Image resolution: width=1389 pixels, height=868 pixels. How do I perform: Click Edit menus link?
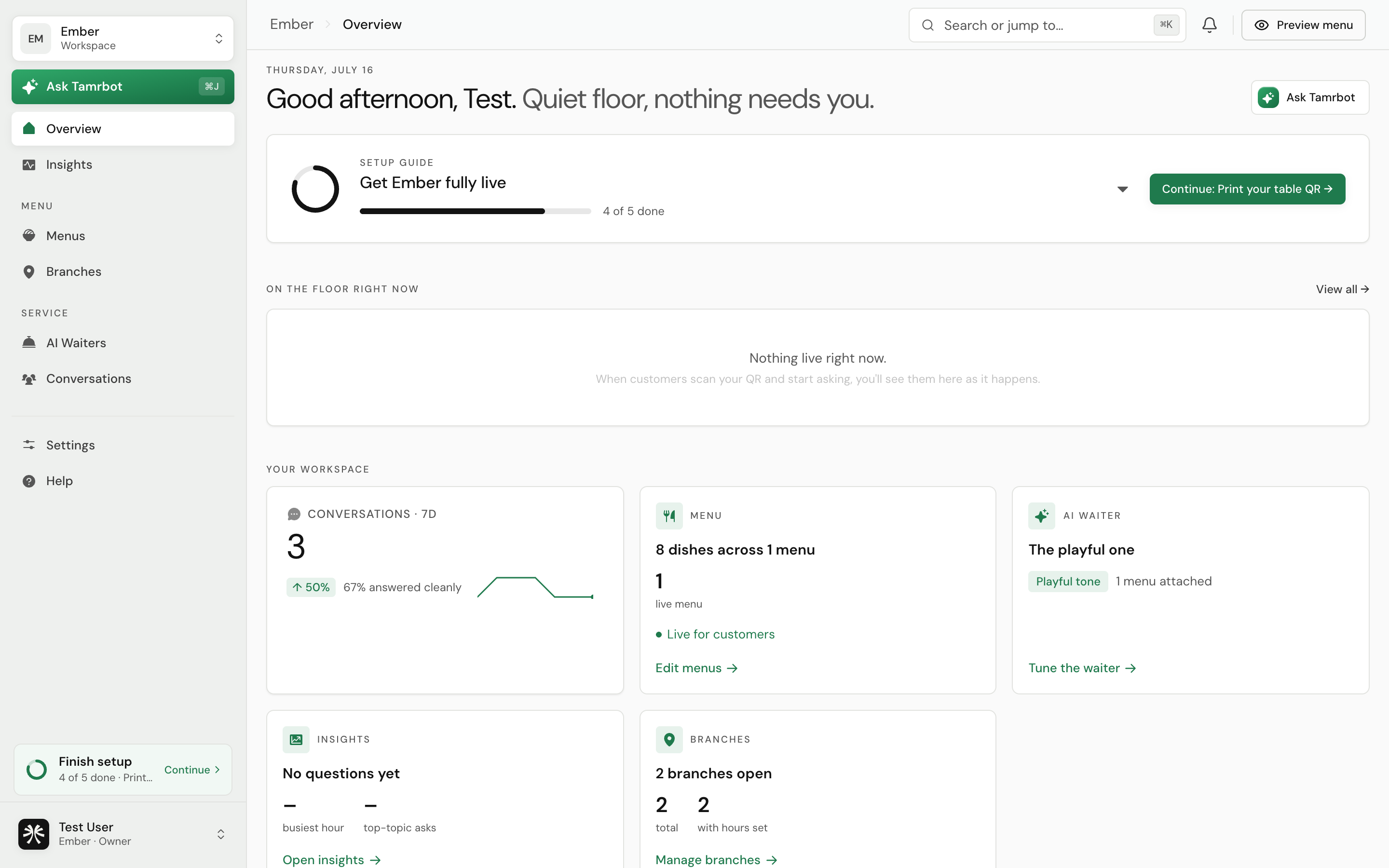point(696,668)
